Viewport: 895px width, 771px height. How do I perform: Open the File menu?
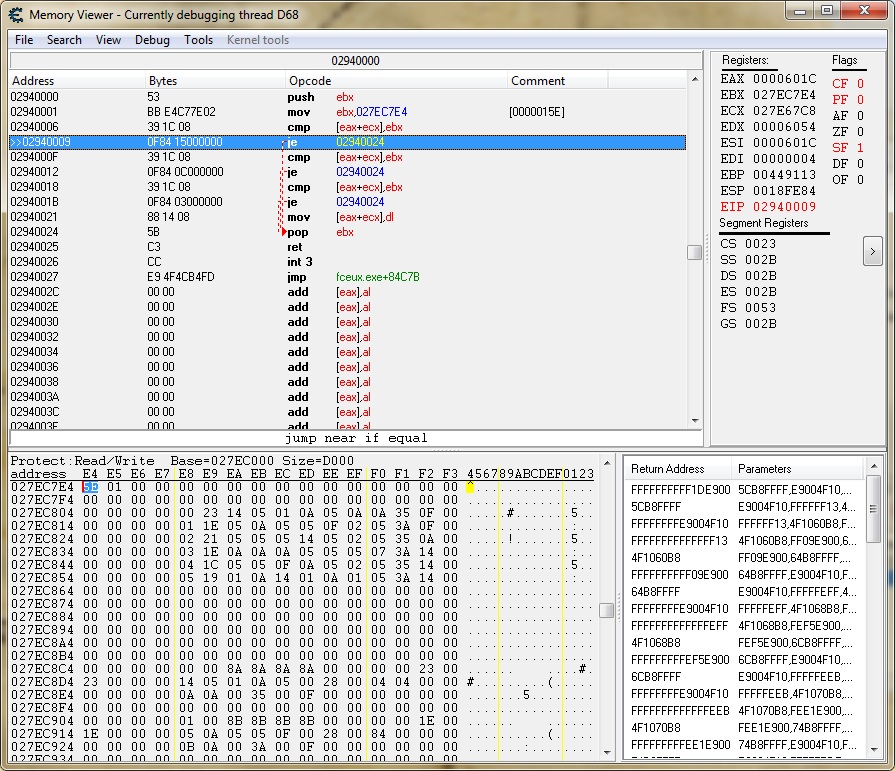[24, 40]
